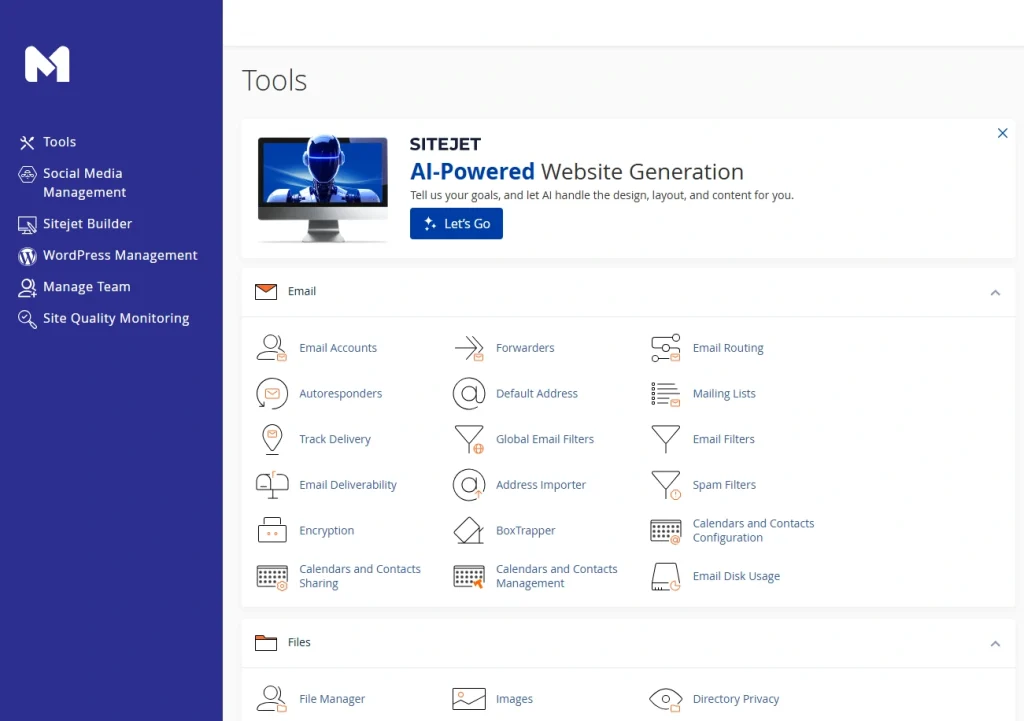Click the Email Routing icon
Screen dimensions: 1024x721
[x=665, y=348]
